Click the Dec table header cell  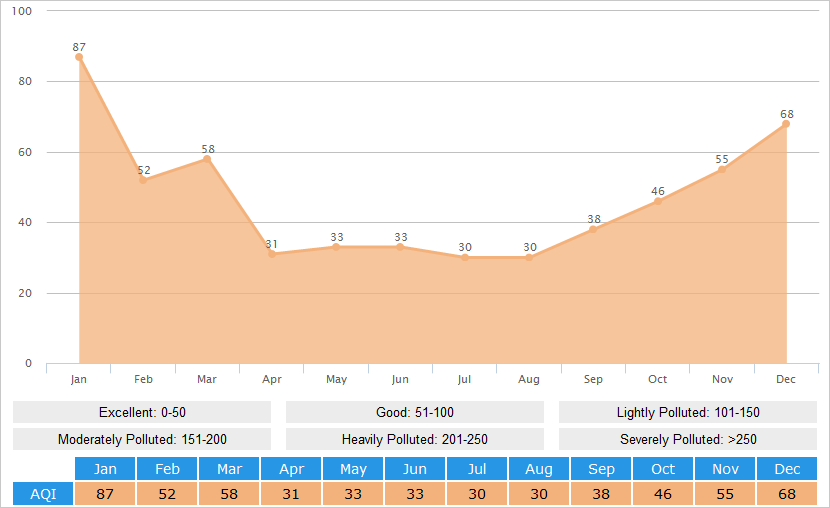point(787,469)
